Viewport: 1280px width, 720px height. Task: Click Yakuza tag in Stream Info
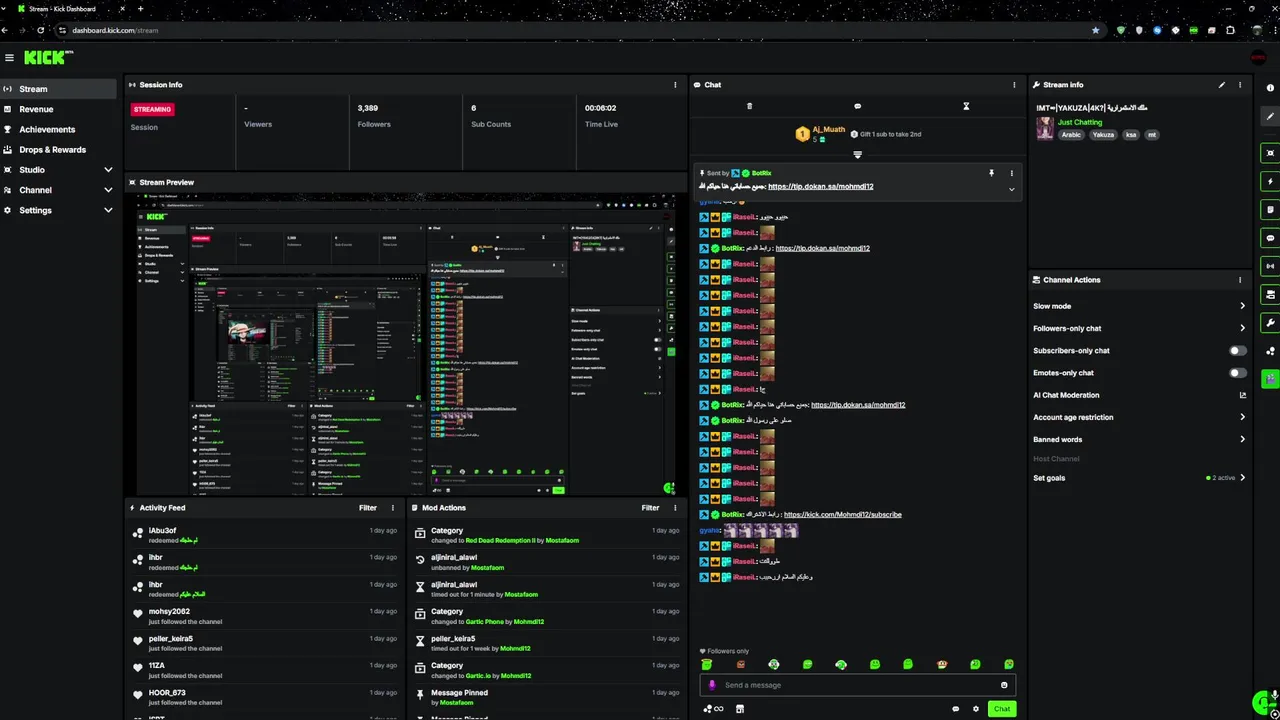point(1103,135)
